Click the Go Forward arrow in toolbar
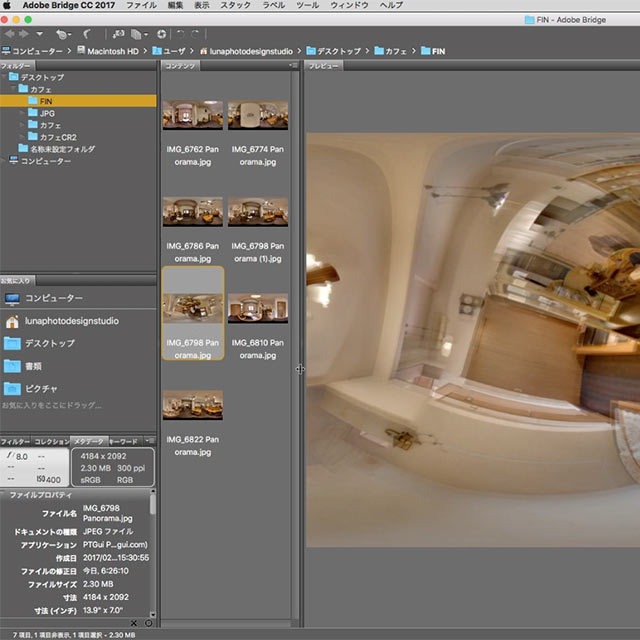Image resolution: width=640 pixels, height=640 pixels. coord(24,33)
